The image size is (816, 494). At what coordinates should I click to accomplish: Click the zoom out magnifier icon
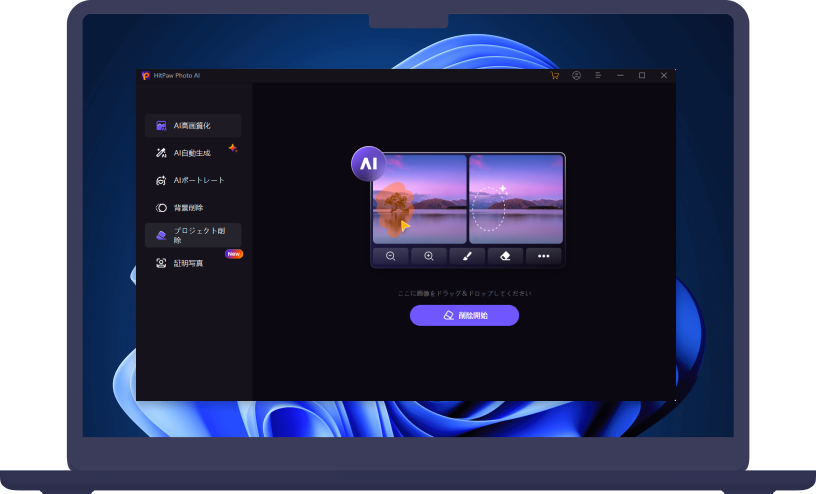[x=390, y=256]
